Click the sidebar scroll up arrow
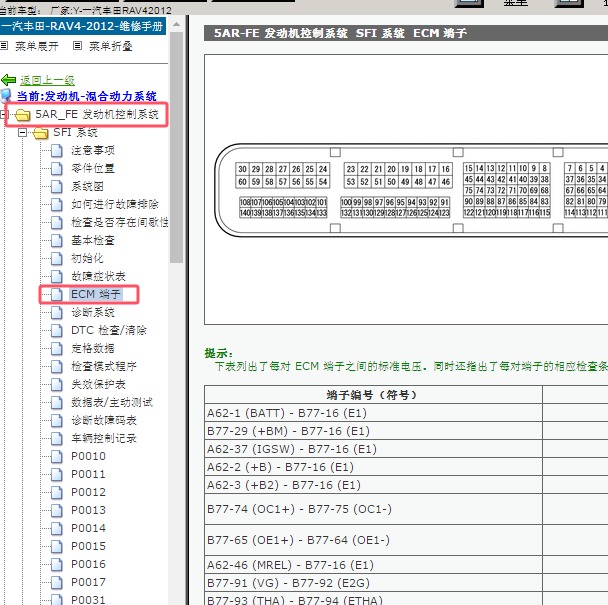The image size is (608, 605). pos(176,24)
